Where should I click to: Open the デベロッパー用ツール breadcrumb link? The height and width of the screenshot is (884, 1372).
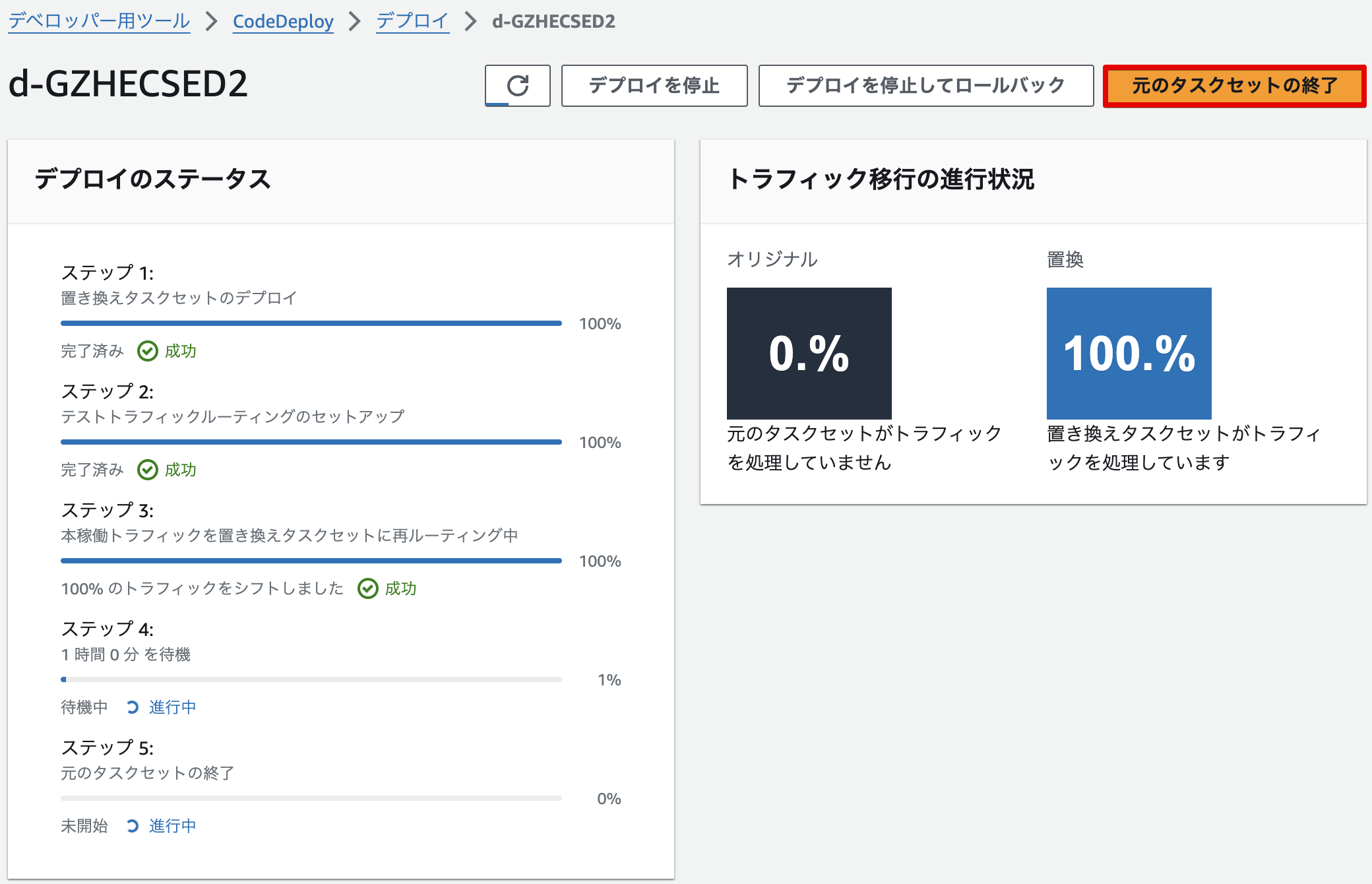[x=98, y=20]
